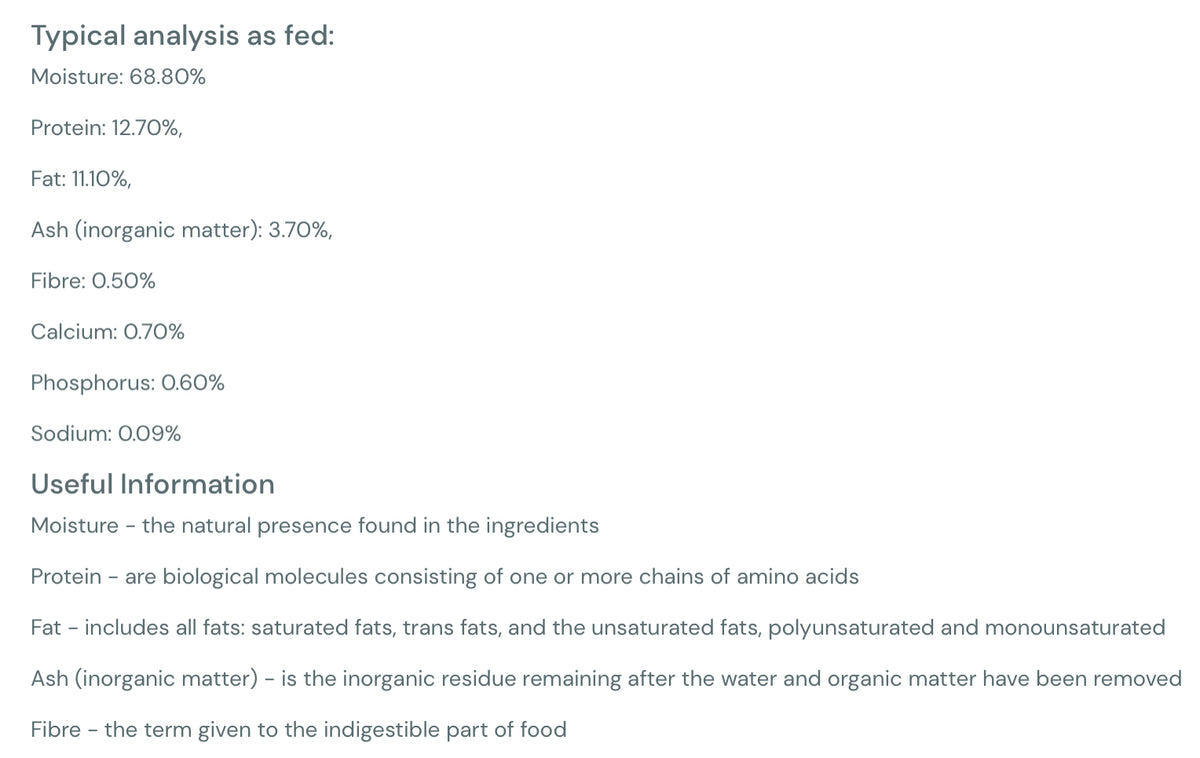The width and height of the screenshot is (1200, 758).
Task: Click the Sodium: 0.09% value
Action: (x=106, y=434)
